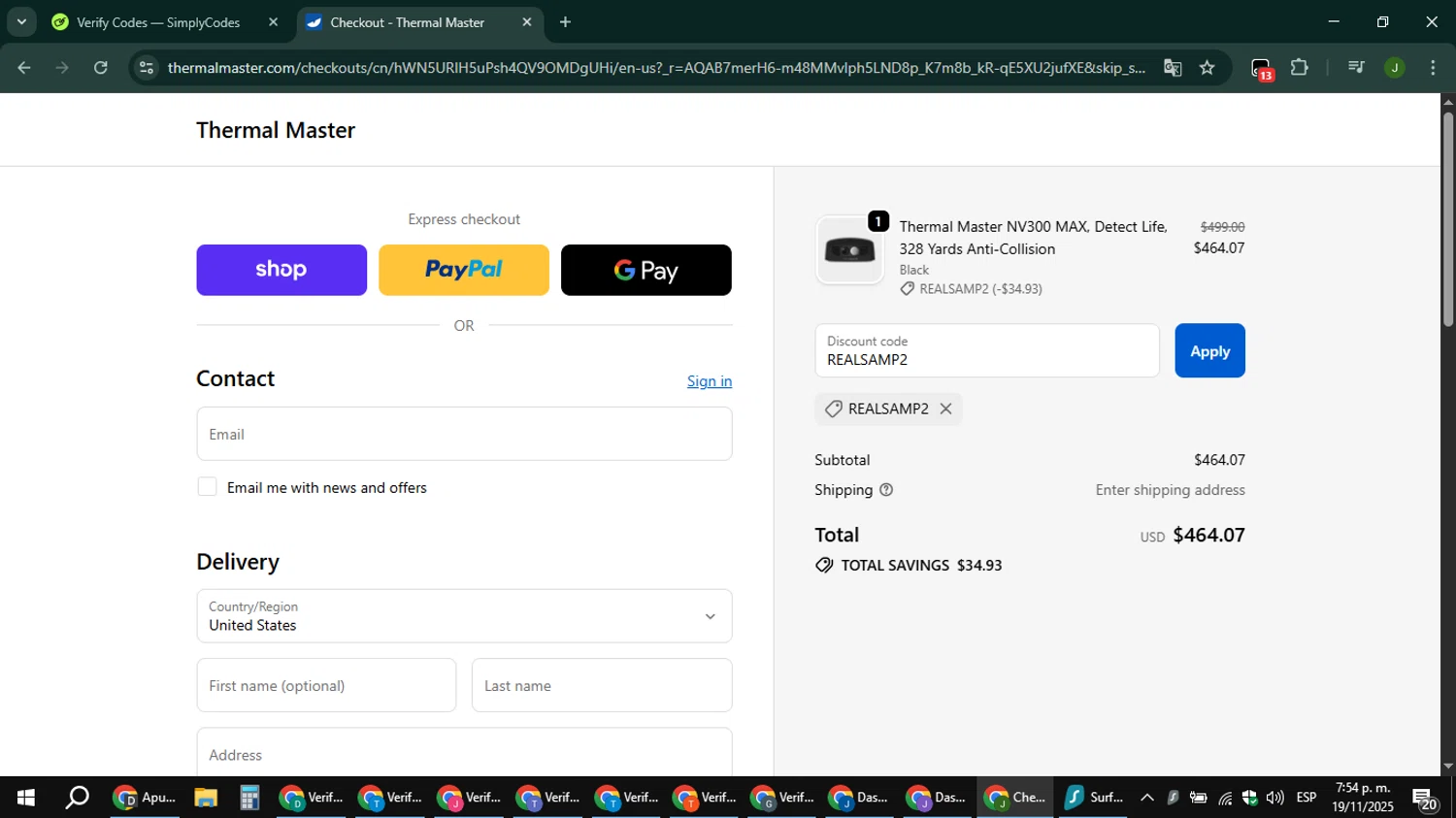The width and height of the screenshot is (1456, 818).
Task: Show hidden system tray icons
Action: coord(1147,798)
